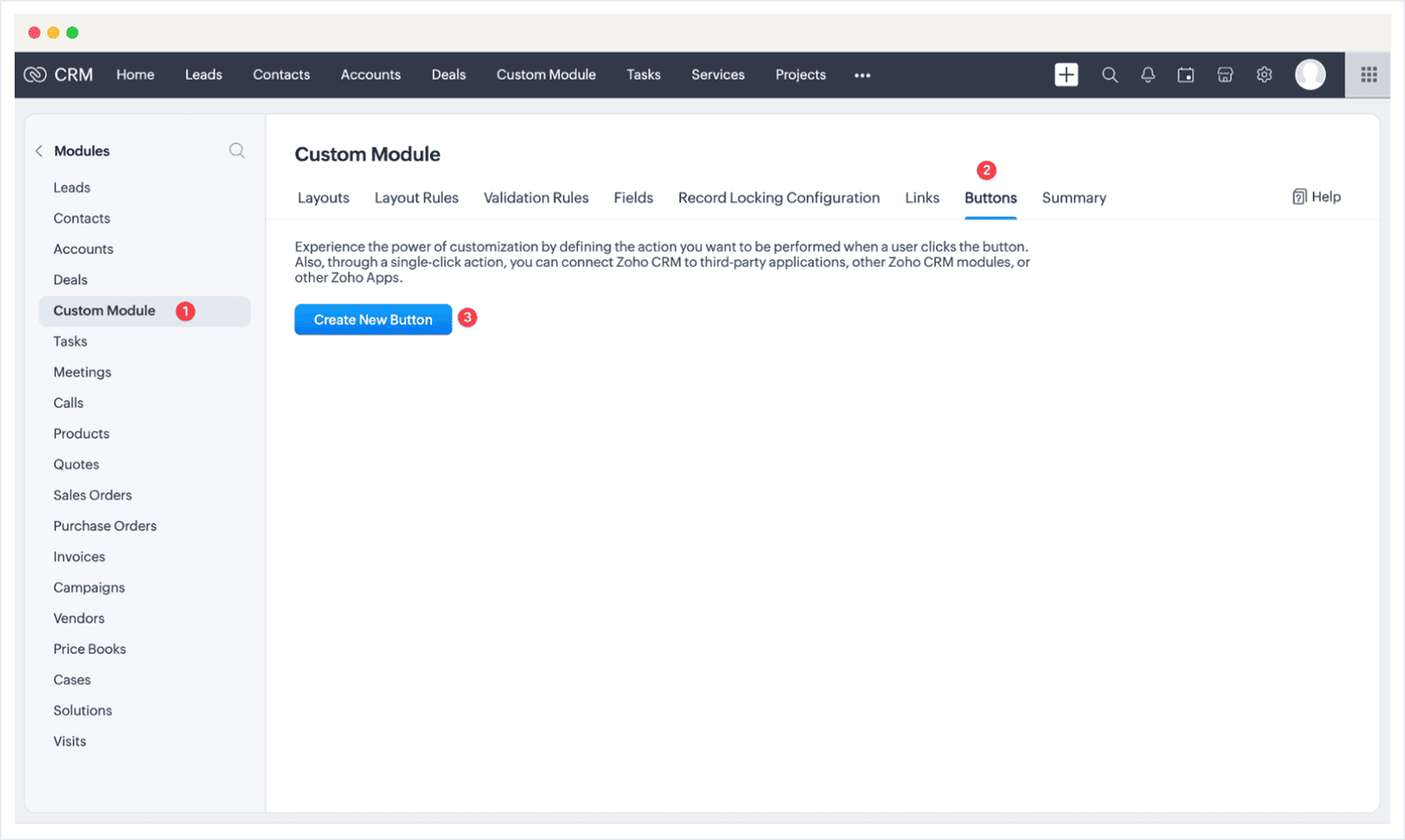Select Solutions in Modules sidebar
Screen dimensions: 1405x840
pyautogui.click(x=83, y=710)
